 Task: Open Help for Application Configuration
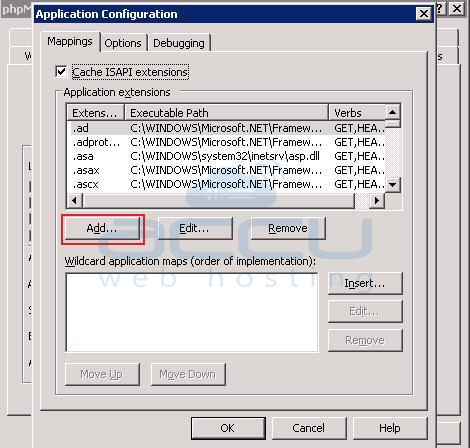[390, 428]
